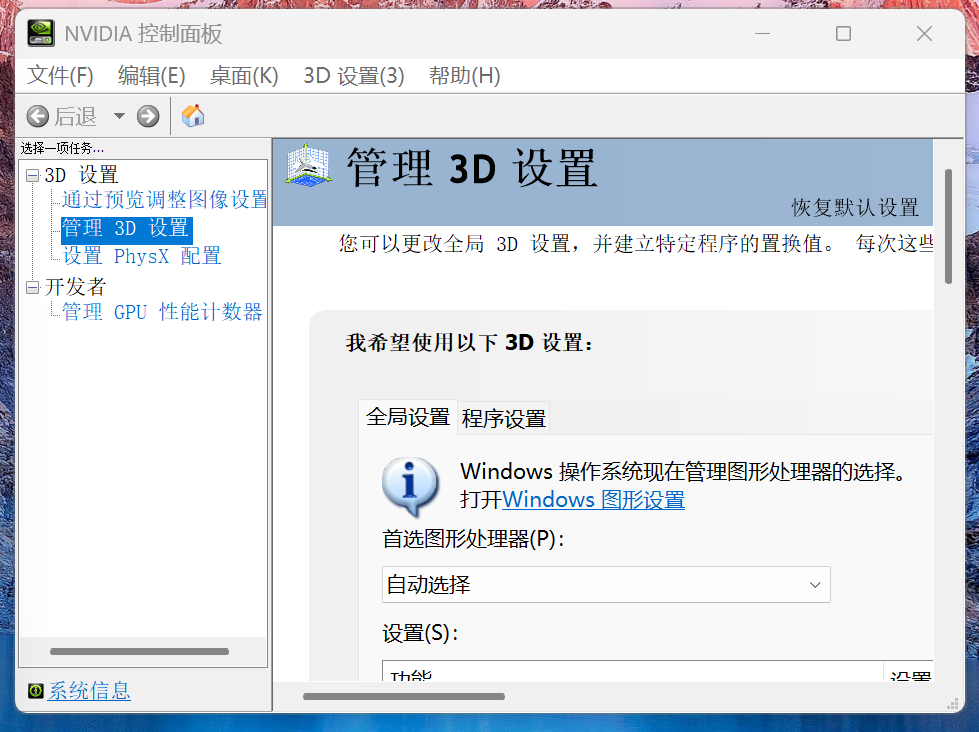Collapse the 3D 设置 tree node
This screenshot has width=979, height=732.
[32, 176]
